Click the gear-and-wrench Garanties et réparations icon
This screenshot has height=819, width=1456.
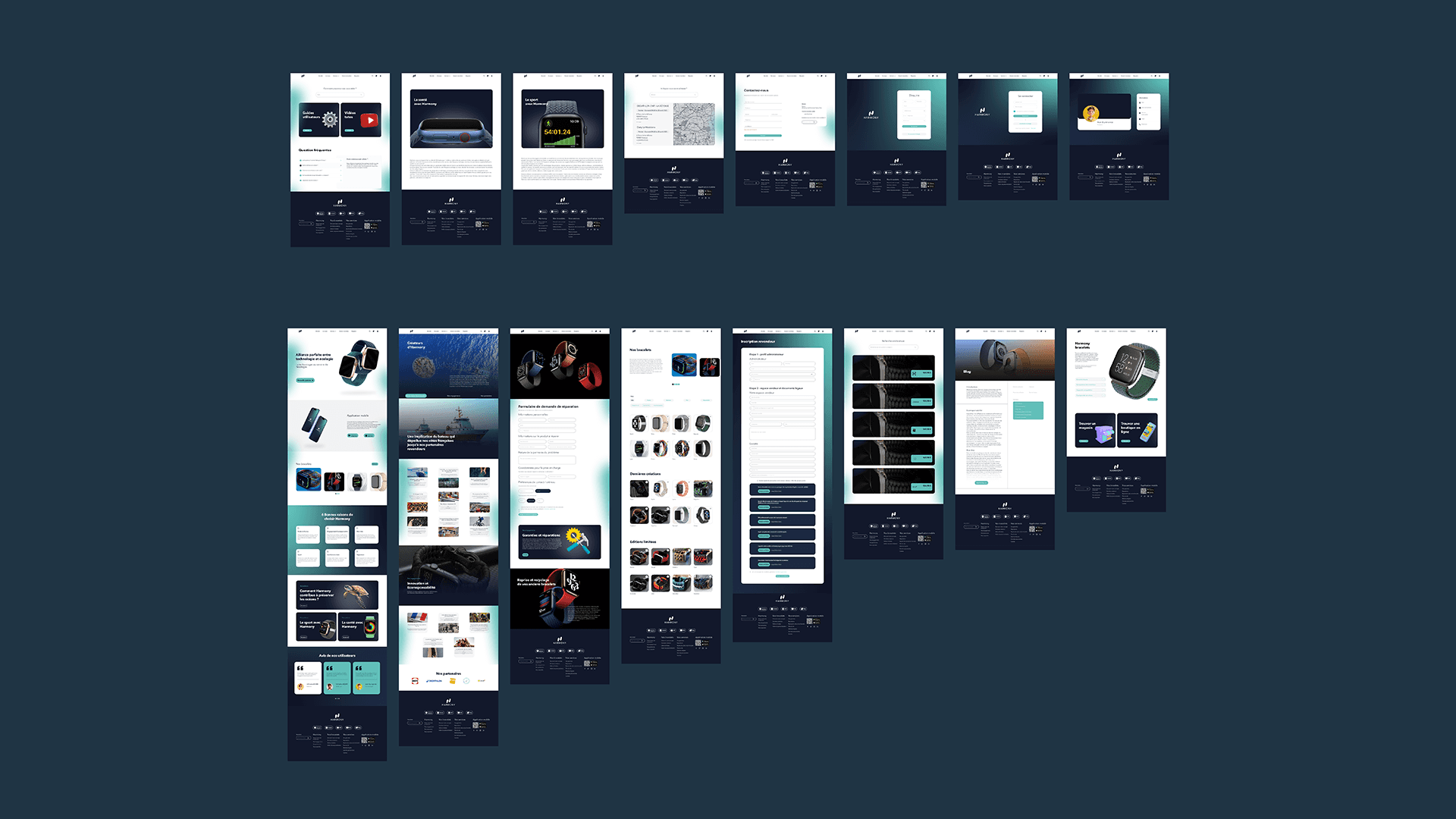point(576,540)
